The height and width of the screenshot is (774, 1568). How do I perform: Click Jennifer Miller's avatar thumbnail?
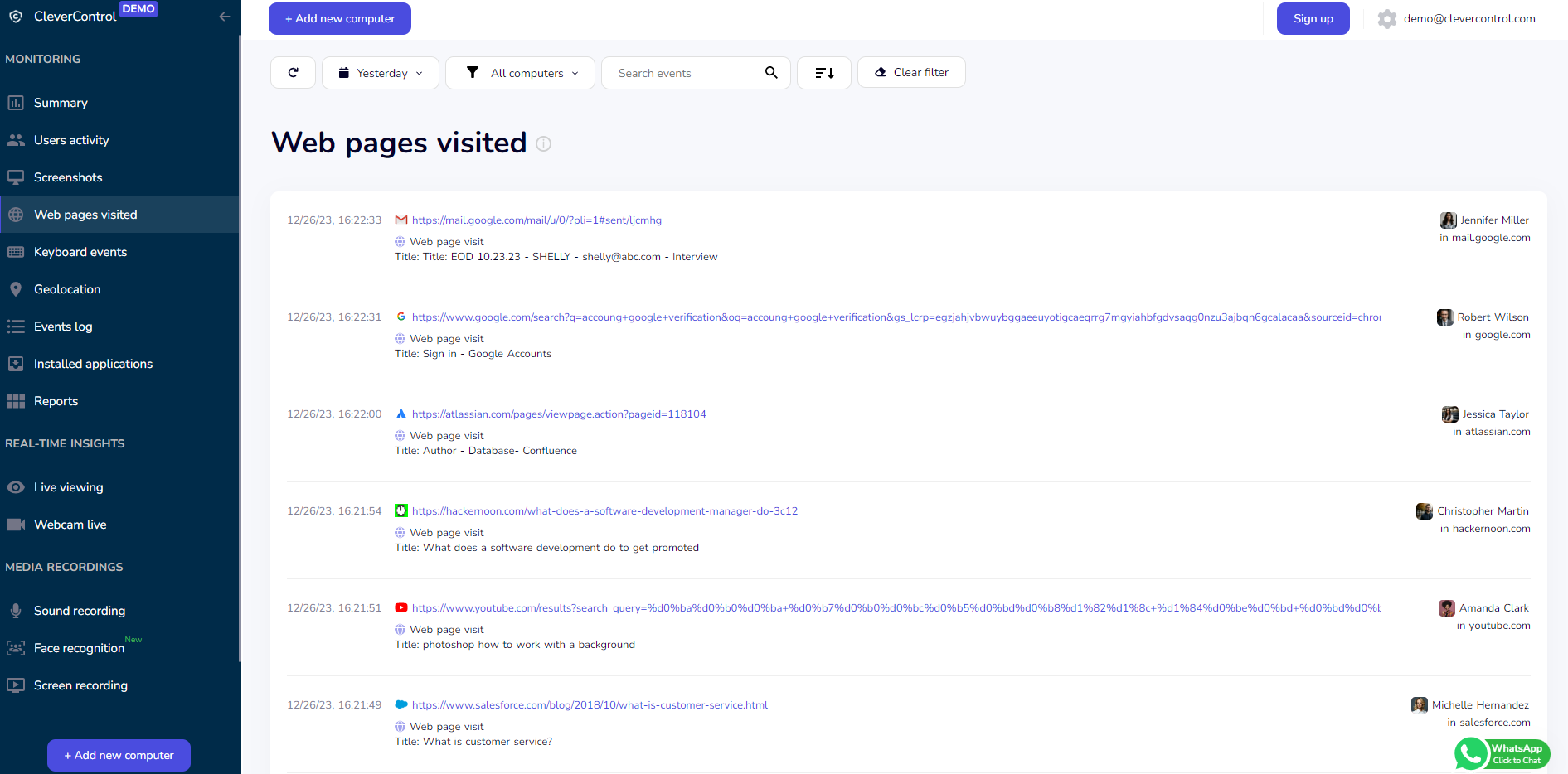[x=1448, y=220]
